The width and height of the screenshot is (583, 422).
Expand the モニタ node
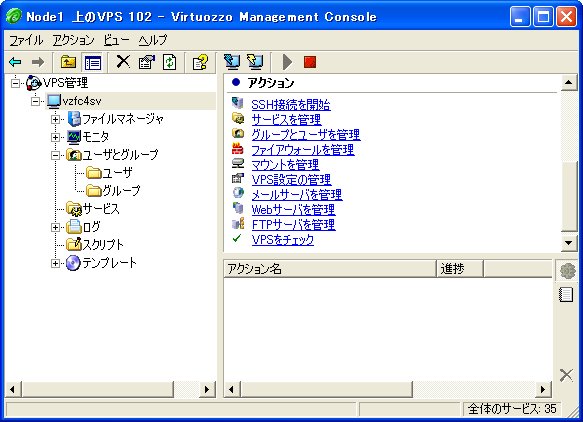click(55, 137)
